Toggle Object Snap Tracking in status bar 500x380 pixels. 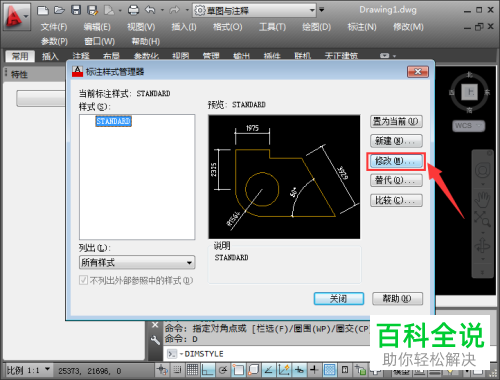269,370
